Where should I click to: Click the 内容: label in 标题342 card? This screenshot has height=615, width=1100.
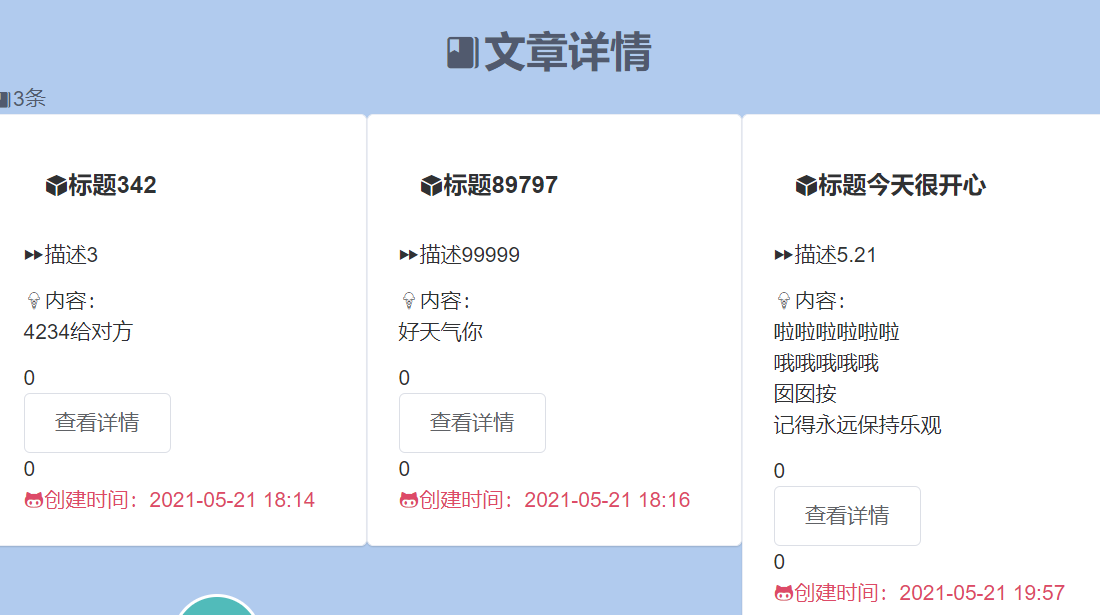(70, 301)
